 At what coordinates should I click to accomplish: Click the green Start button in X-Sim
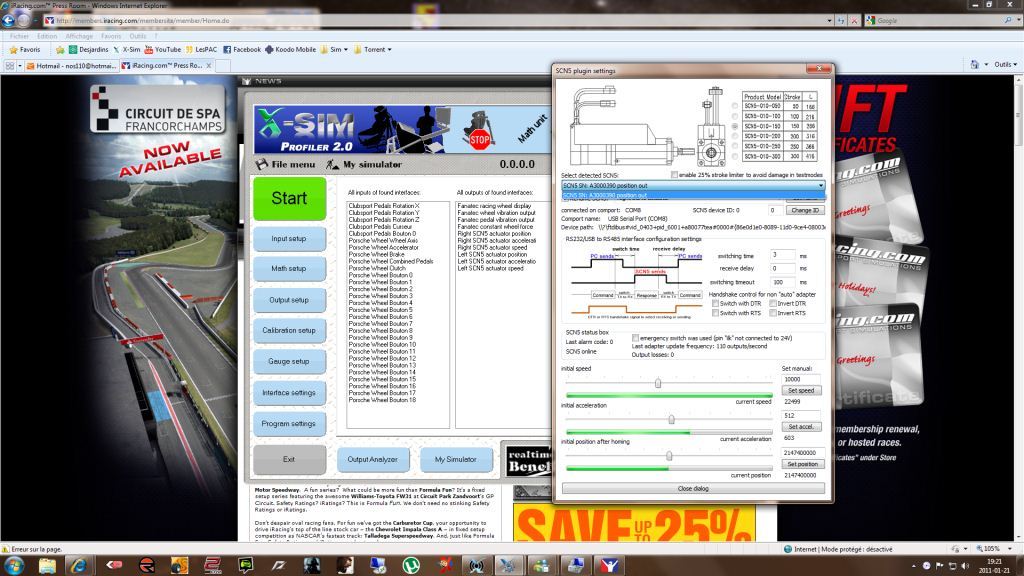289,199
